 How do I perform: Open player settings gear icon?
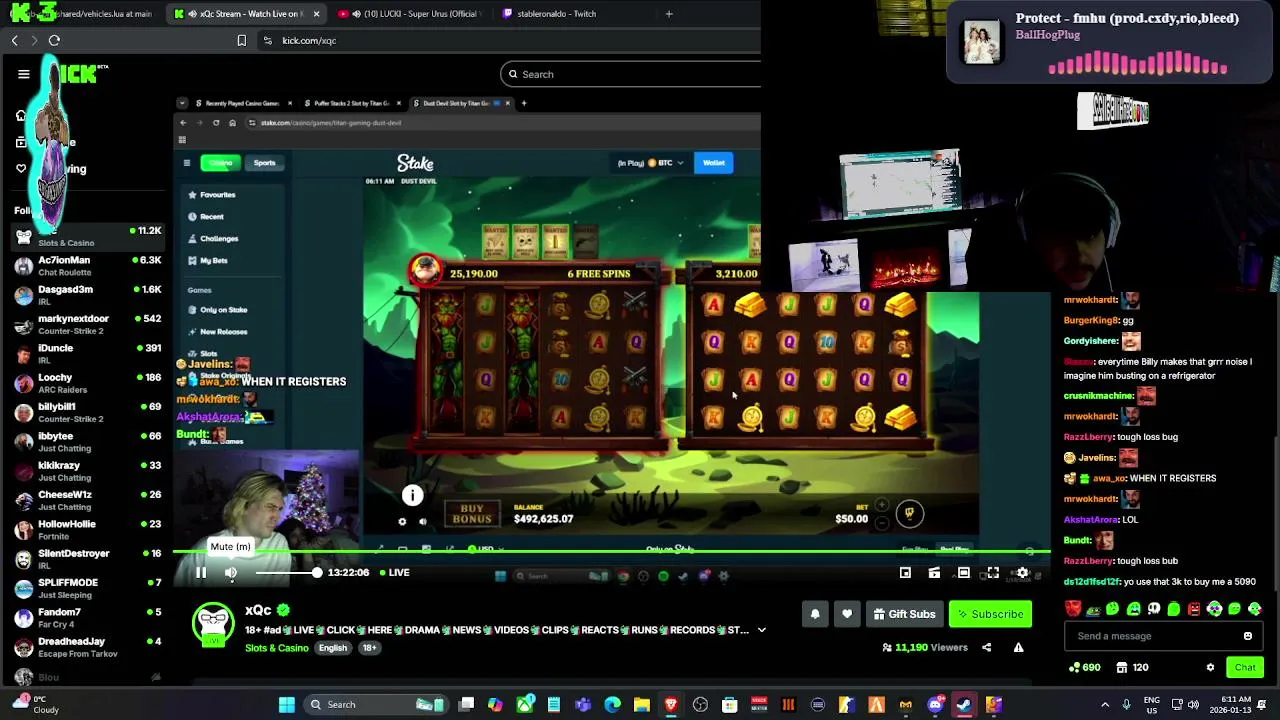click(x=1022, y=573)
